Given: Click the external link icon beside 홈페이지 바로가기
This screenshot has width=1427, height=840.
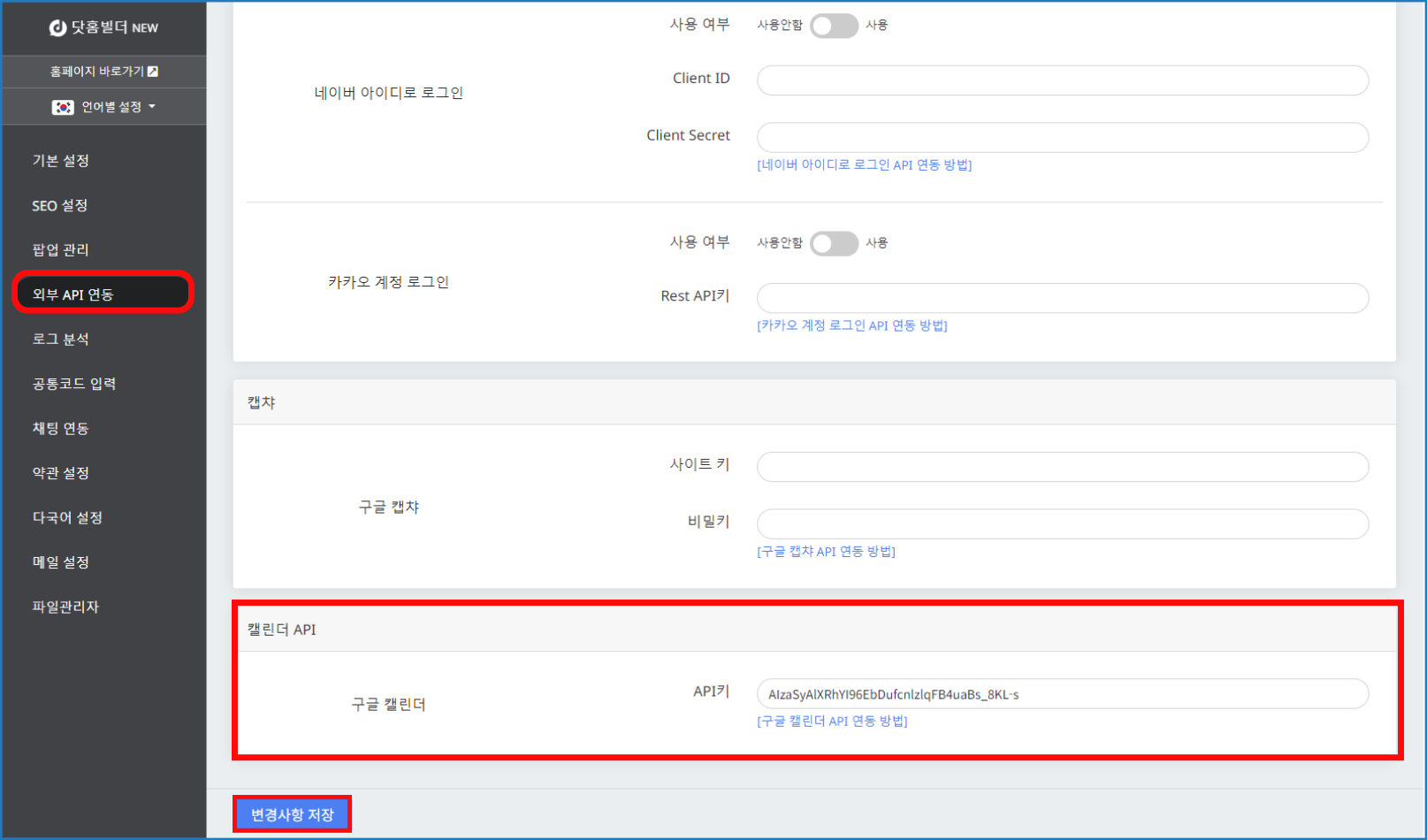Looking at the screenshot, I should 153,72.
